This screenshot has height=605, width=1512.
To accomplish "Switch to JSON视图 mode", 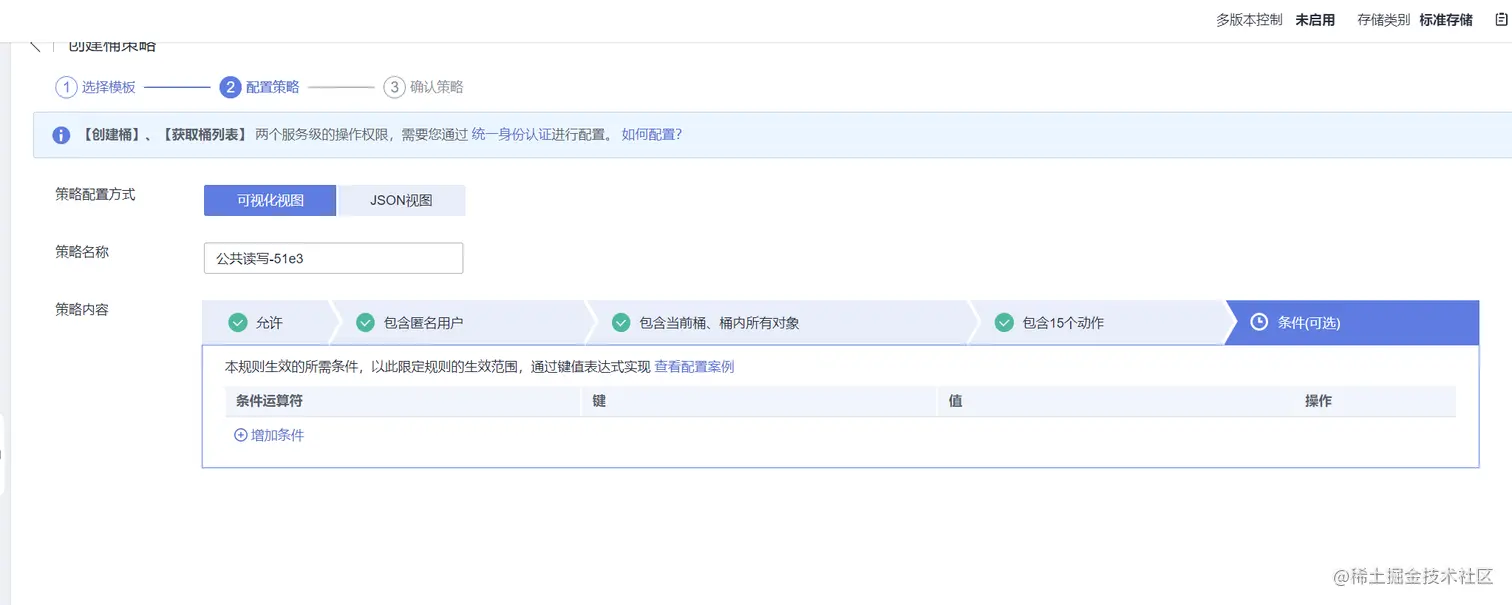I will pos(401,200).
